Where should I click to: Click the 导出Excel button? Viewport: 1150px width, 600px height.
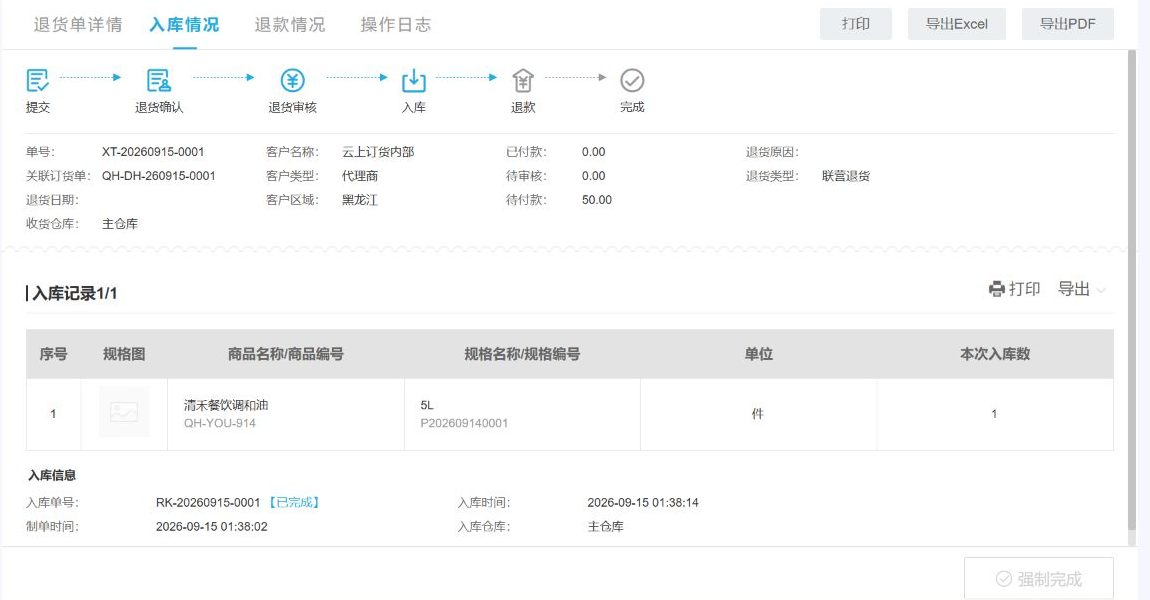click(x=957, y=24)
